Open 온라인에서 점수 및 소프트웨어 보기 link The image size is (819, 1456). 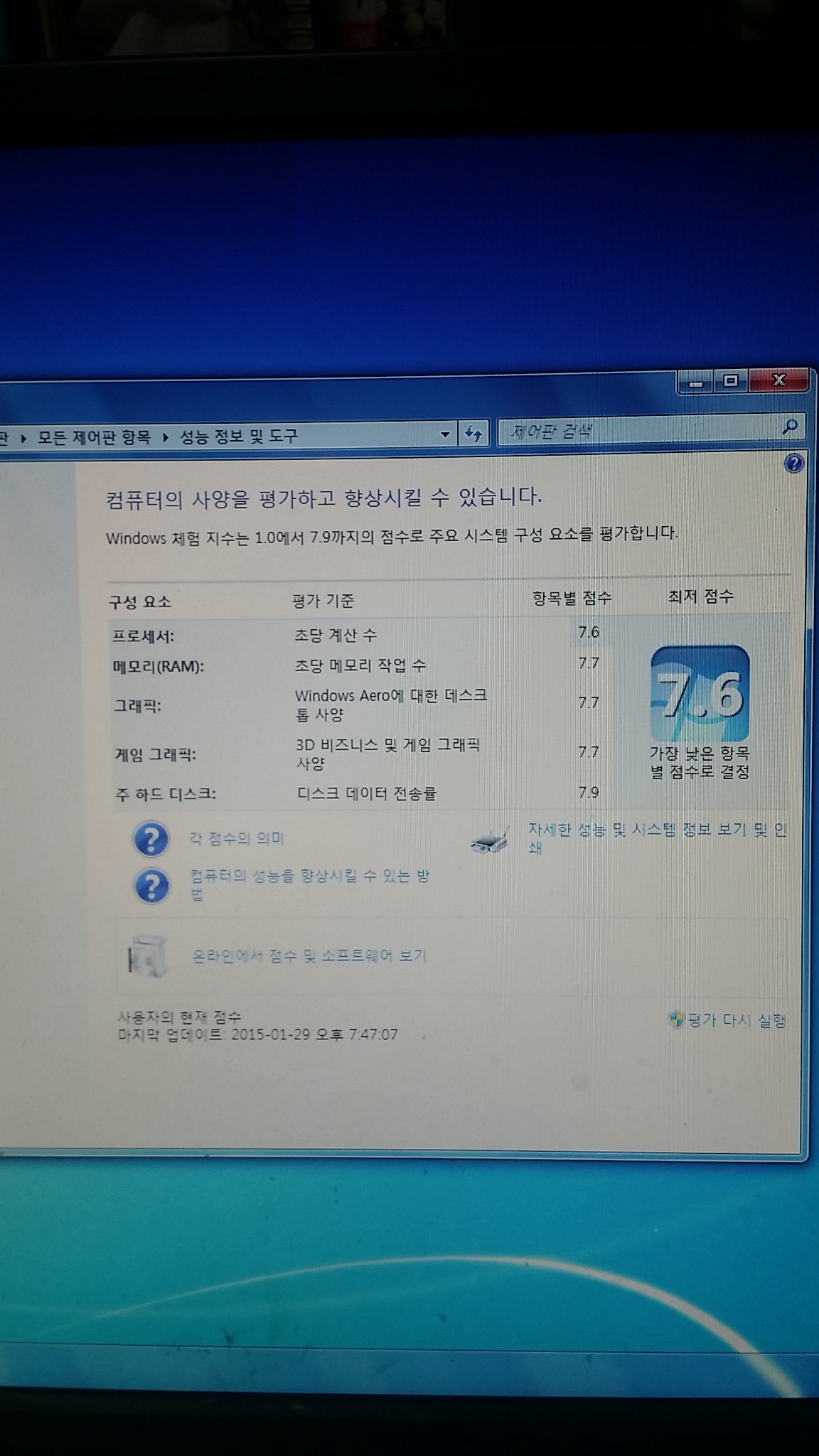(x=309, y=955)
